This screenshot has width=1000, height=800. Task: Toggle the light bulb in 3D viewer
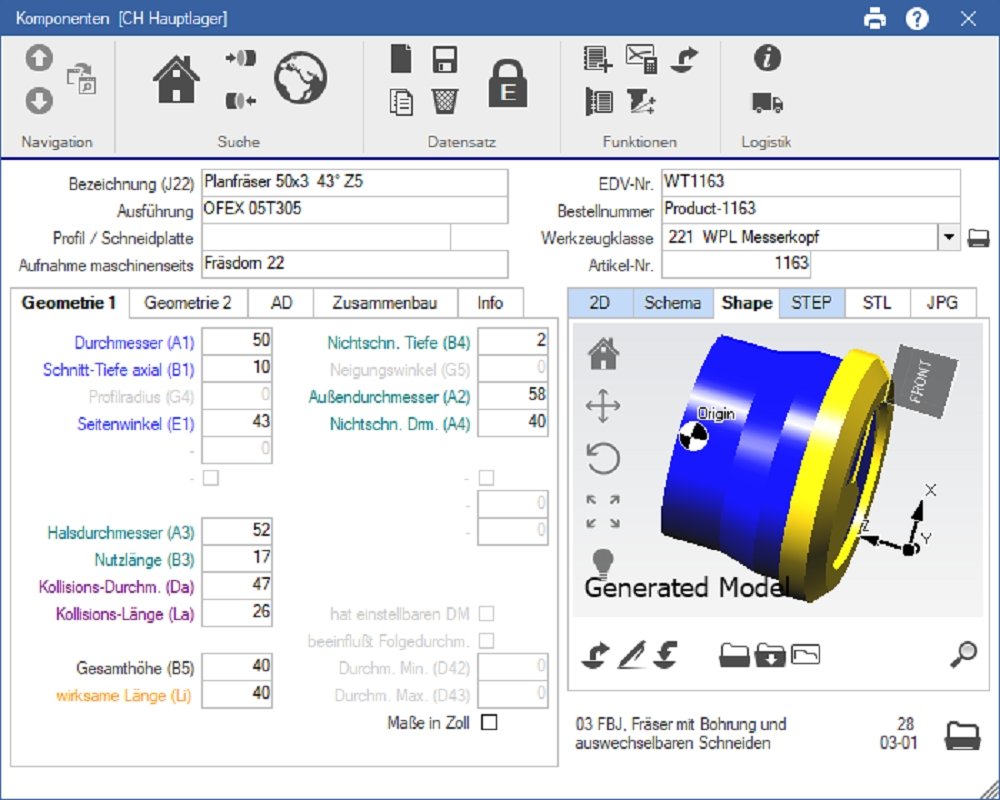click(x=603, y=562)
